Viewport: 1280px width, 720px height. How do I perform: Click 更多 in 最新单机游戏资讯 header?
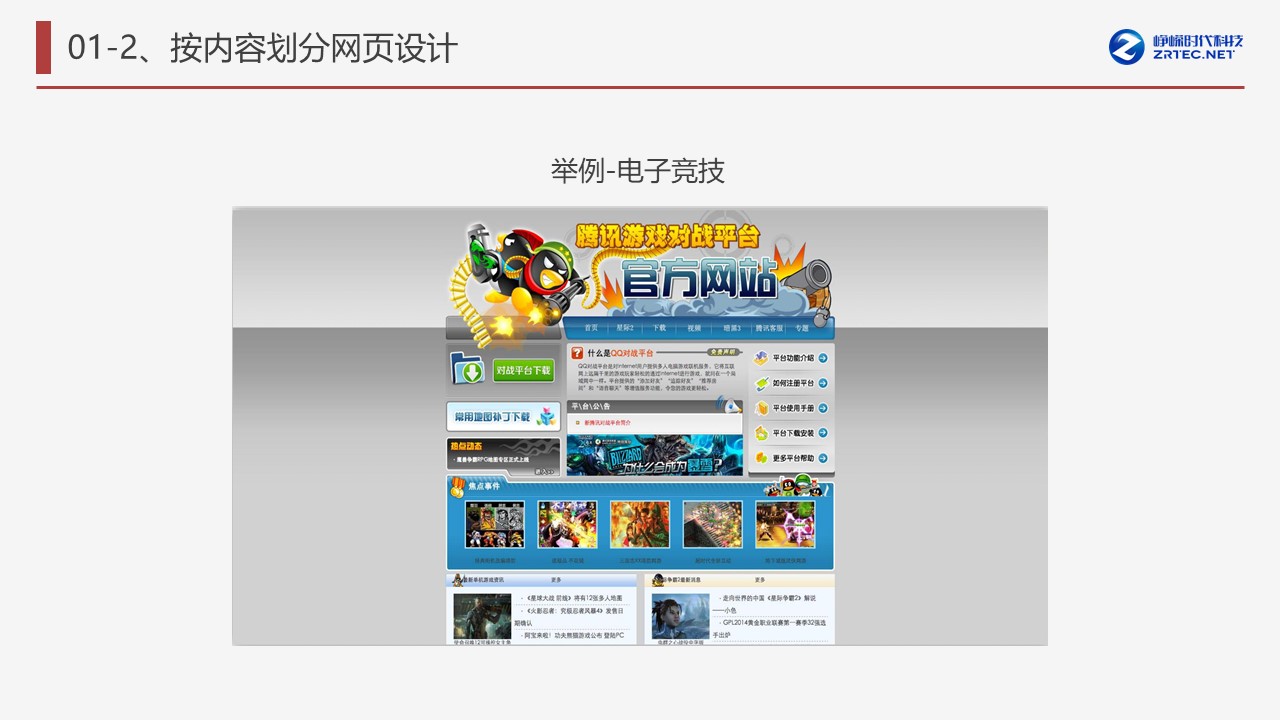(556, 580)
